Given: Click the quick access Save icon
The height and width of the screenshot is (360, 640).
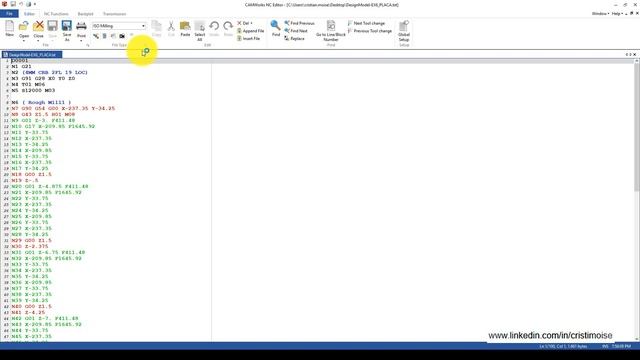Looking at the screenshot, I should tap(13, 4).
